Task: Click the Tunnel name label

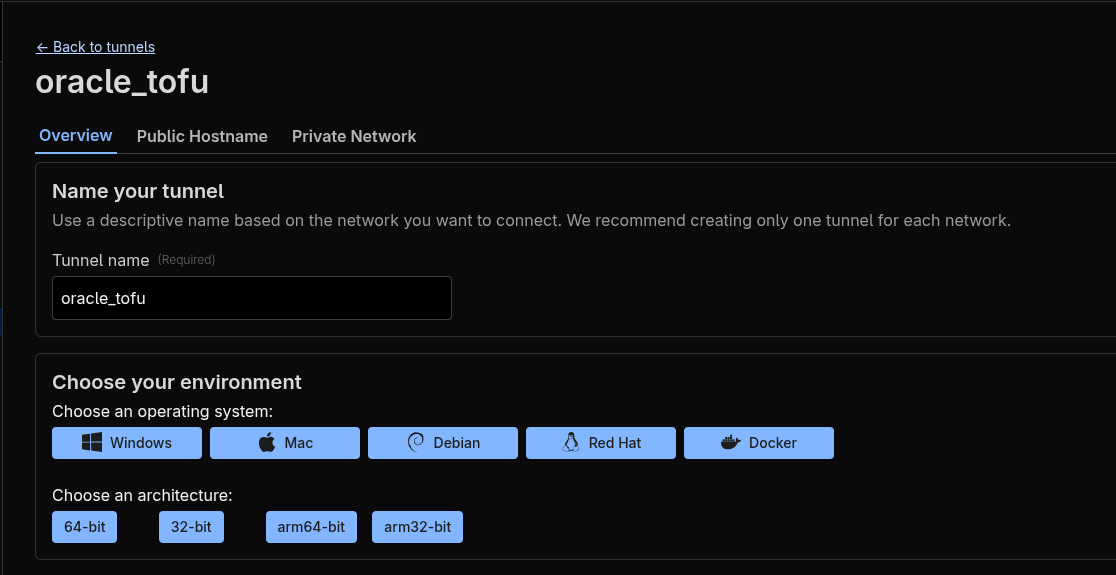Action: click(x=101, y=260)
